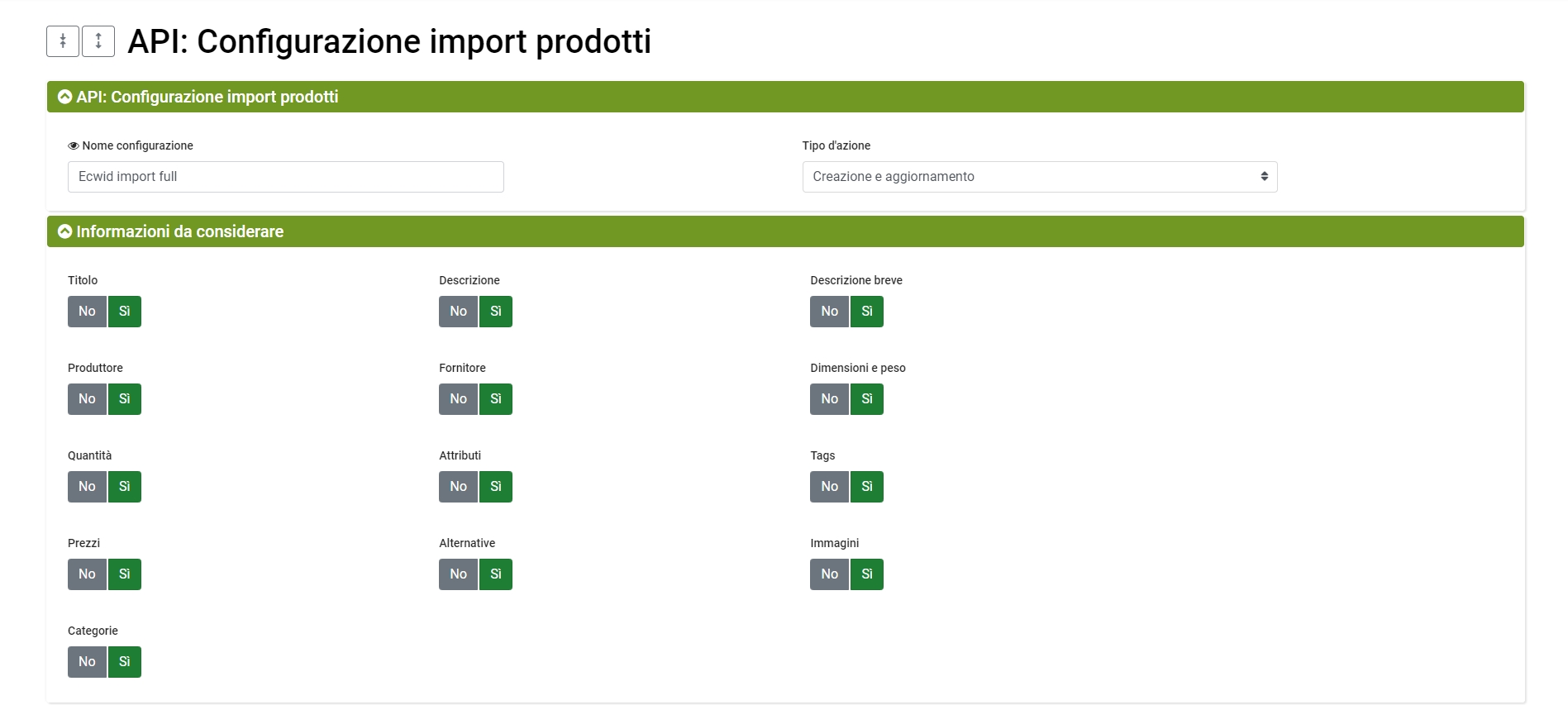Set Fornitore to No

pos(458,399)
